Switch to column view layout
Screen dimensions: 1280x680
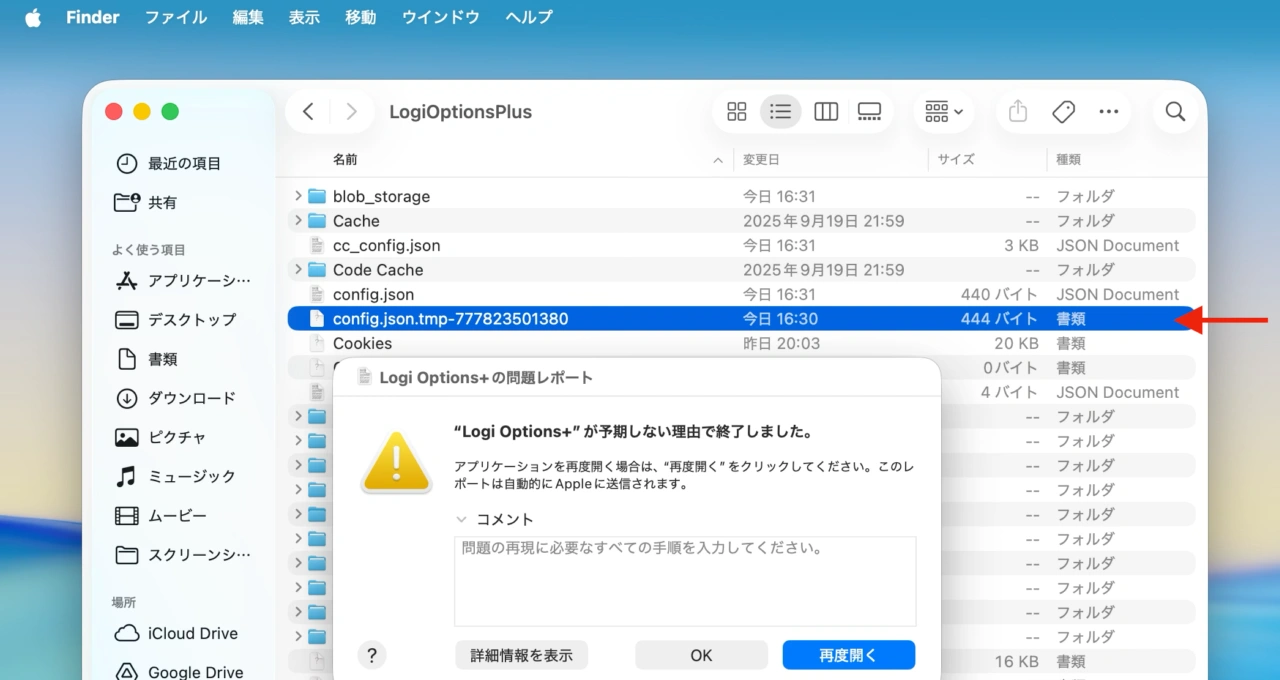[x=825, y=111]
